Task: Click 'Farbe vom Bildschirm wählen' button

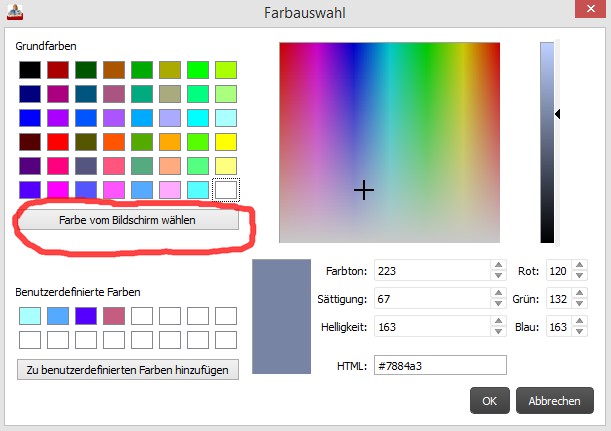Action: 127,220
